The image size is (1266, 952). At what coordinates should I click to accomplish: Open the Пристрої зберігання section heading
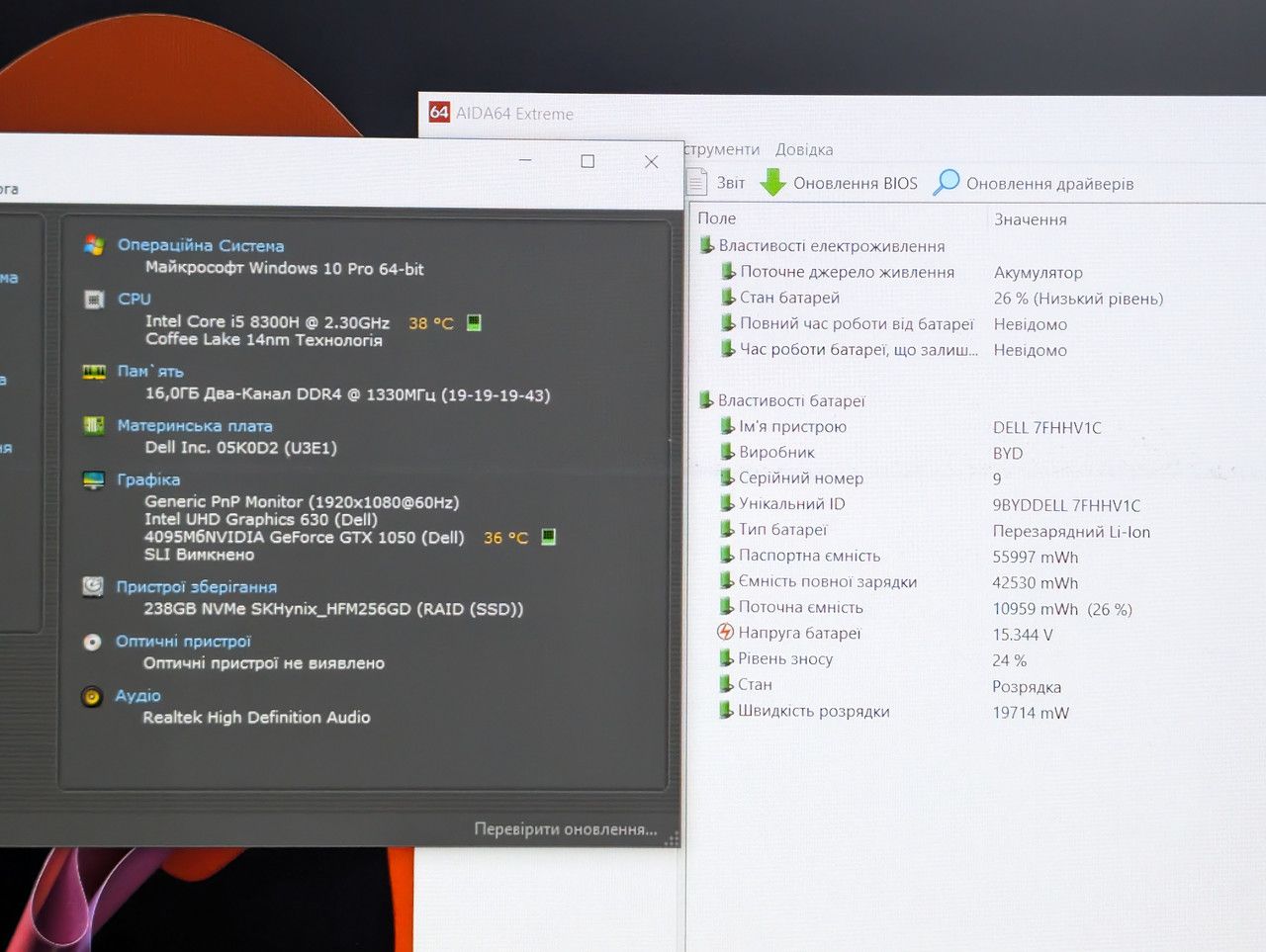click(196, 587)
